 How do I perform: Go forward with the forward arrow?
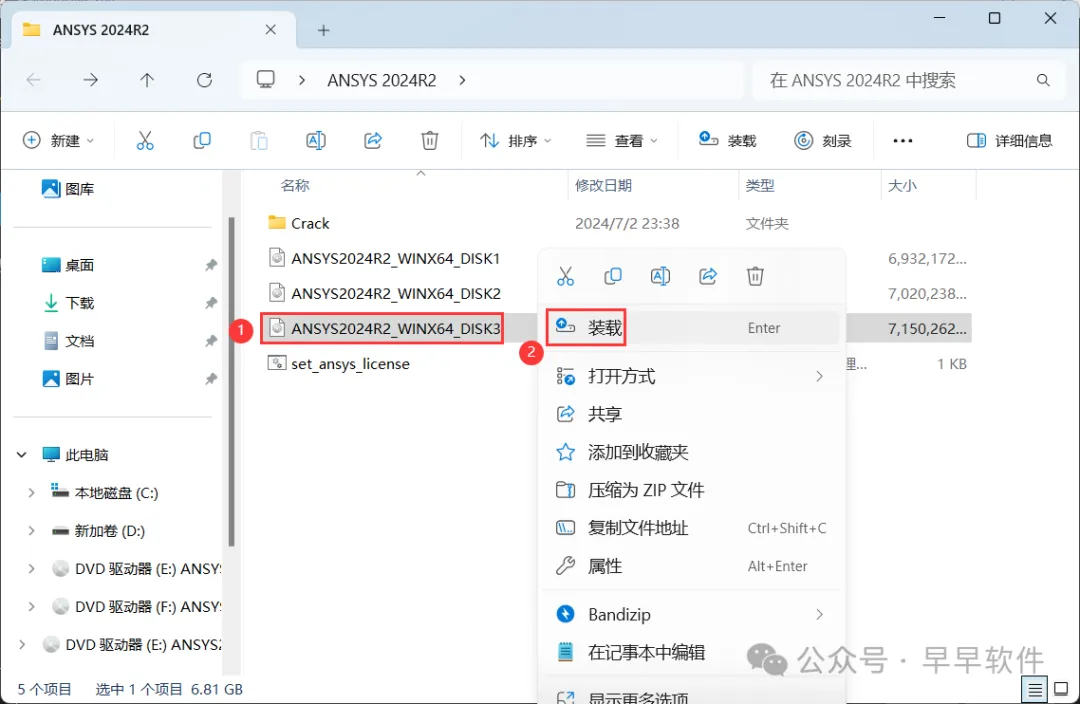click(x=90, y=80)
